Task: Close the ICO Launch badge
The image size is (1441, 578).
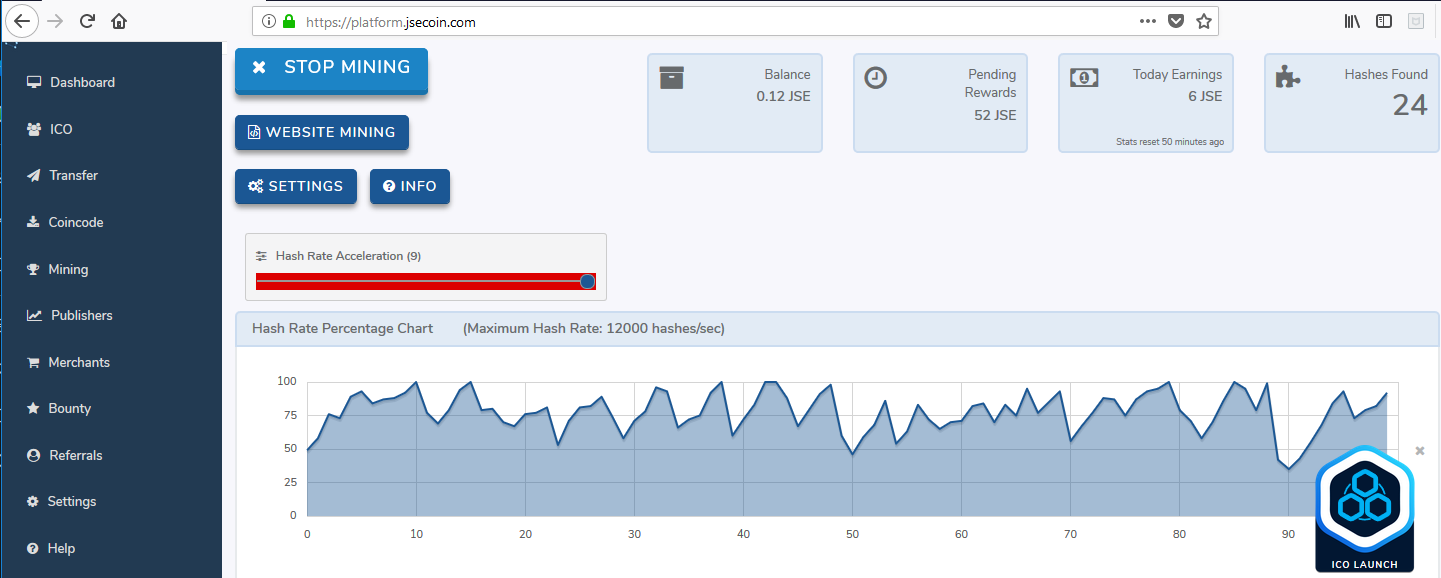Action: tap(1420, 451)
